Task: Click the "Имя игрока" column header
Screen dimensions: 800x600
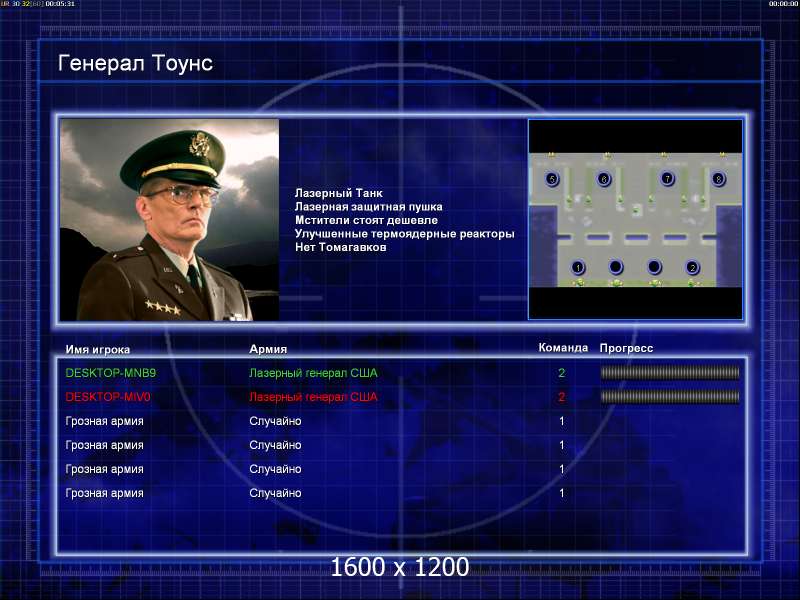Action: [x=98, y=349]
